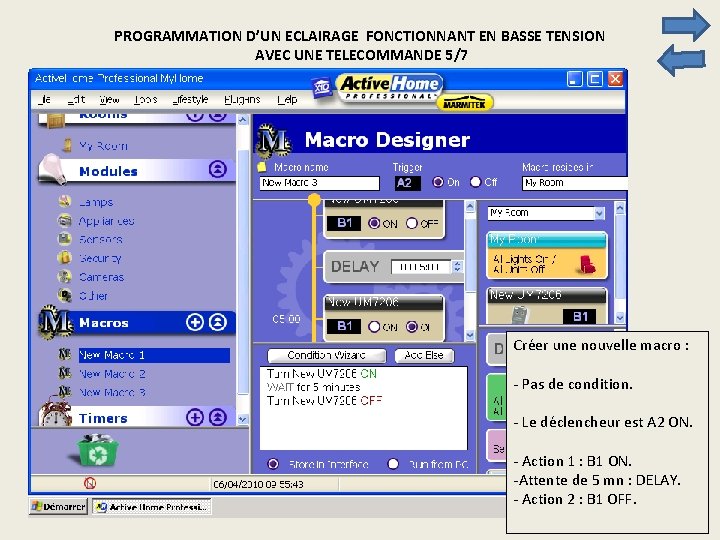The width and height of the screenshot is (720, 540).
Task: Select My Room under Rooms
Action: (103, 146)
